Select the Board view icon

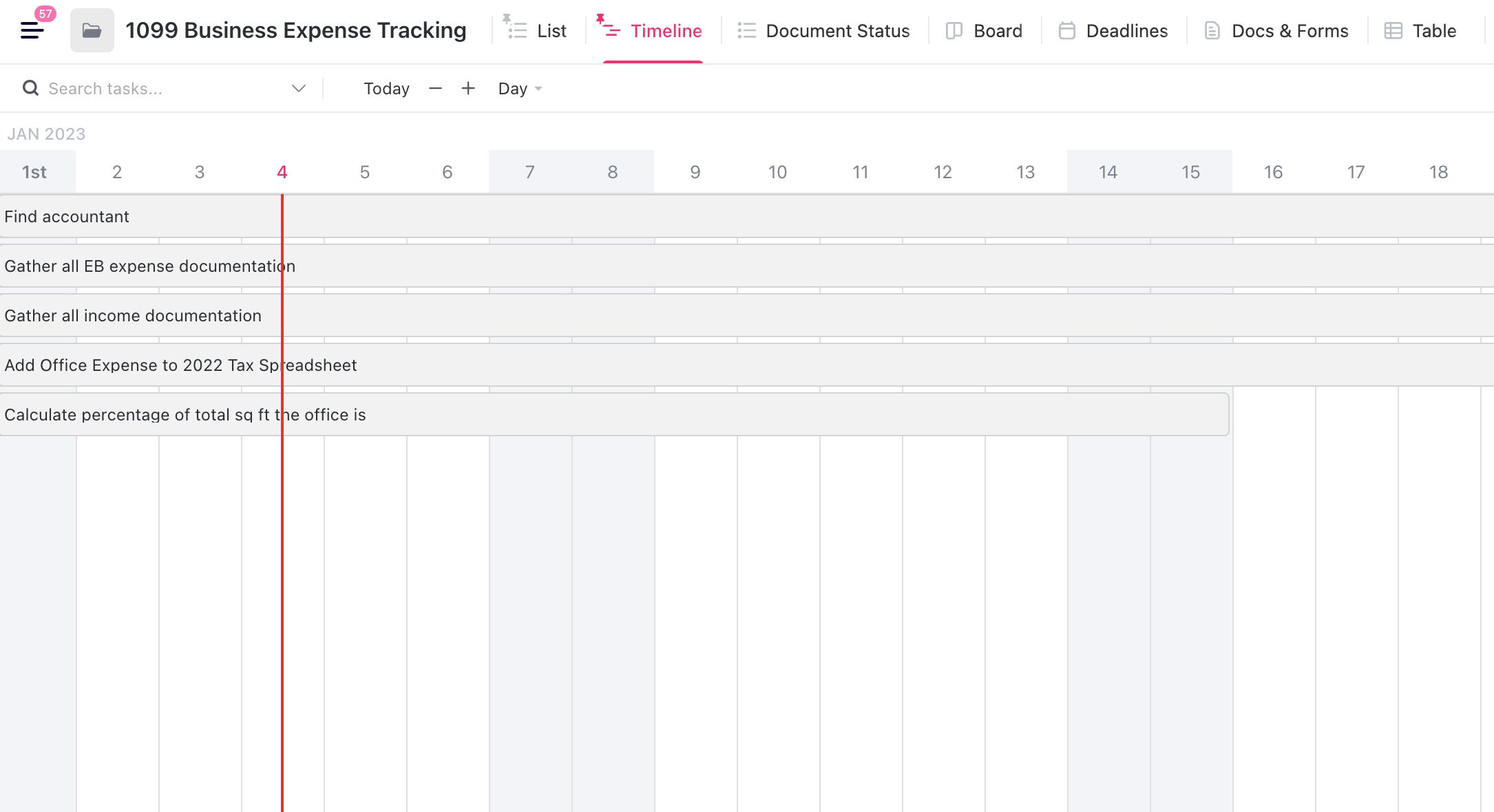pos(954,30)
